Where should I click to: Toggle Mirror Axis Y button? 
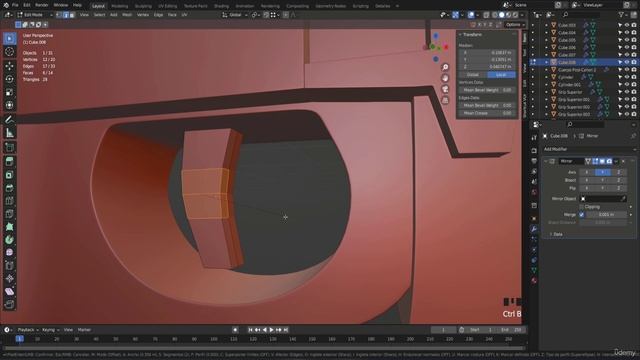pos(602,172)
